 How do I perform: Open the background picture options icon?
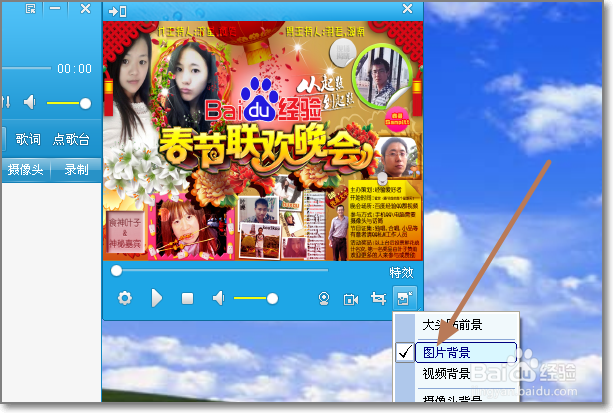click(x=405, y=299)
